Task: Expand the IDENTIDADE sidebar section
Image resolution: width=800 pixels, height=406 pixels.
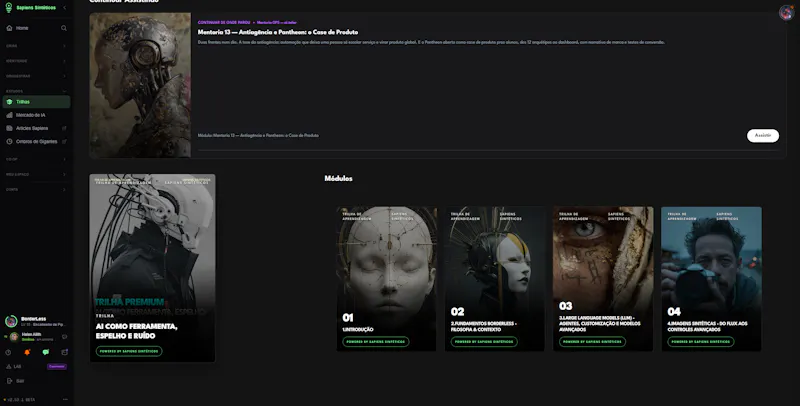Action: click(36, 61)
